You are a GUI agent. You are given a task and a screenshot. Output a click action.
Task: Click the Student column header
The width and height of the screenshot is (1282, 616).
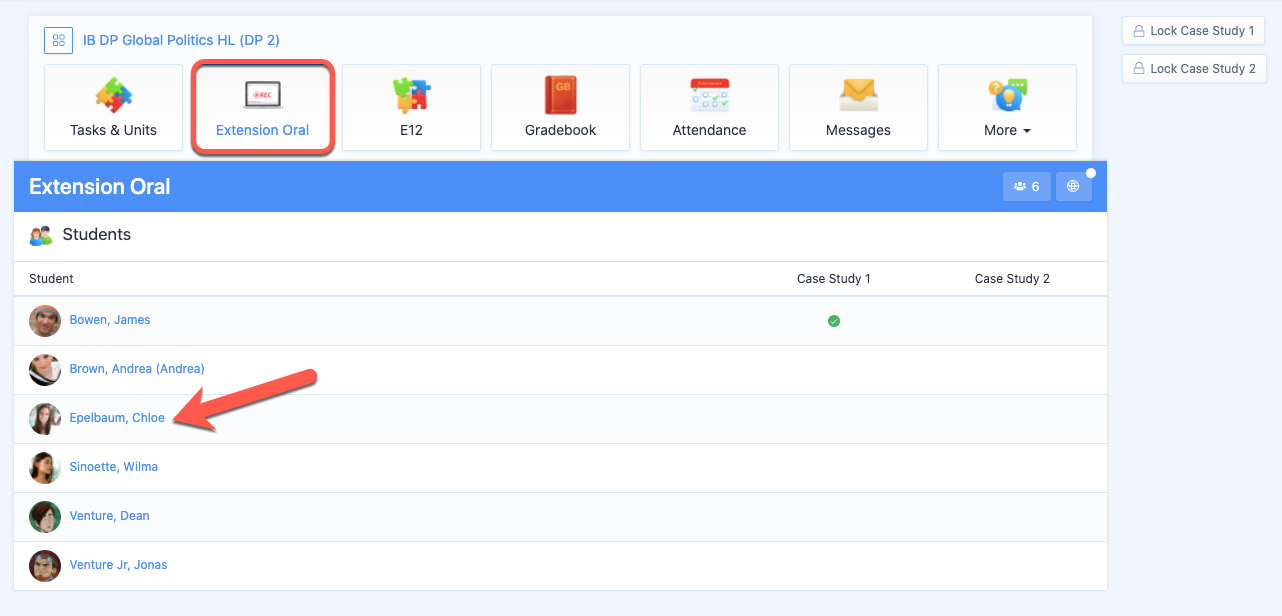point(51,279)
